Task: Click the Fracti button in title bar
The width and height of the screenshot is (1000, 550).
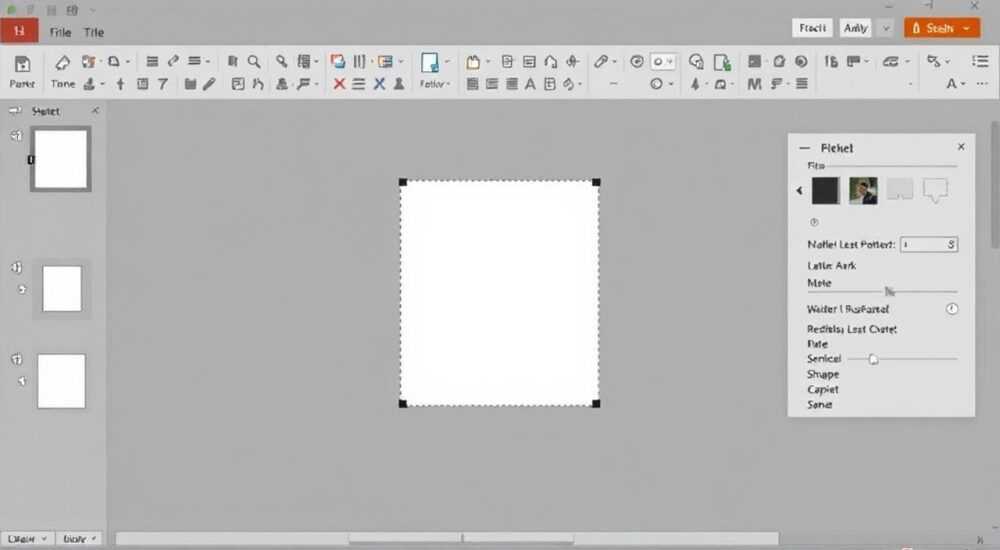Action: 812,28
